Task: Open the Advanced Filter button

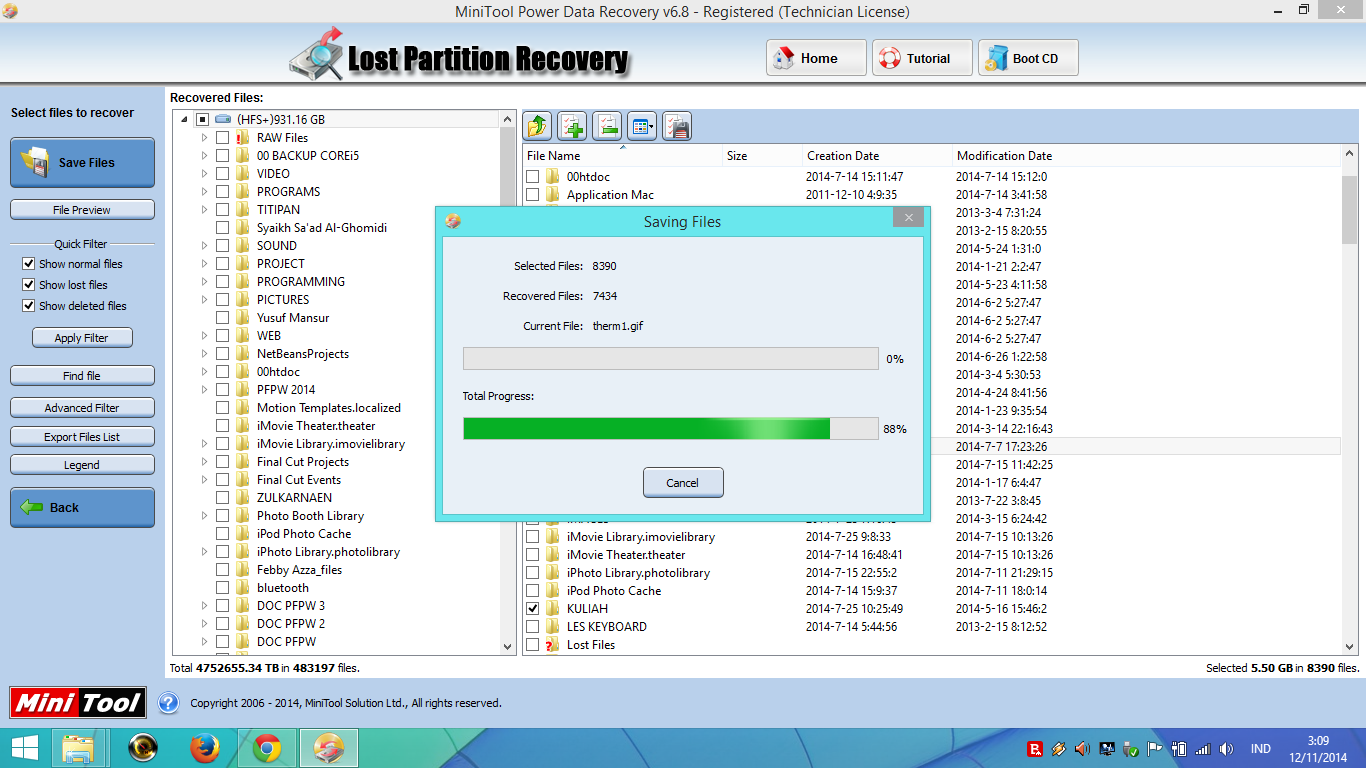Action: pos(82,408)
